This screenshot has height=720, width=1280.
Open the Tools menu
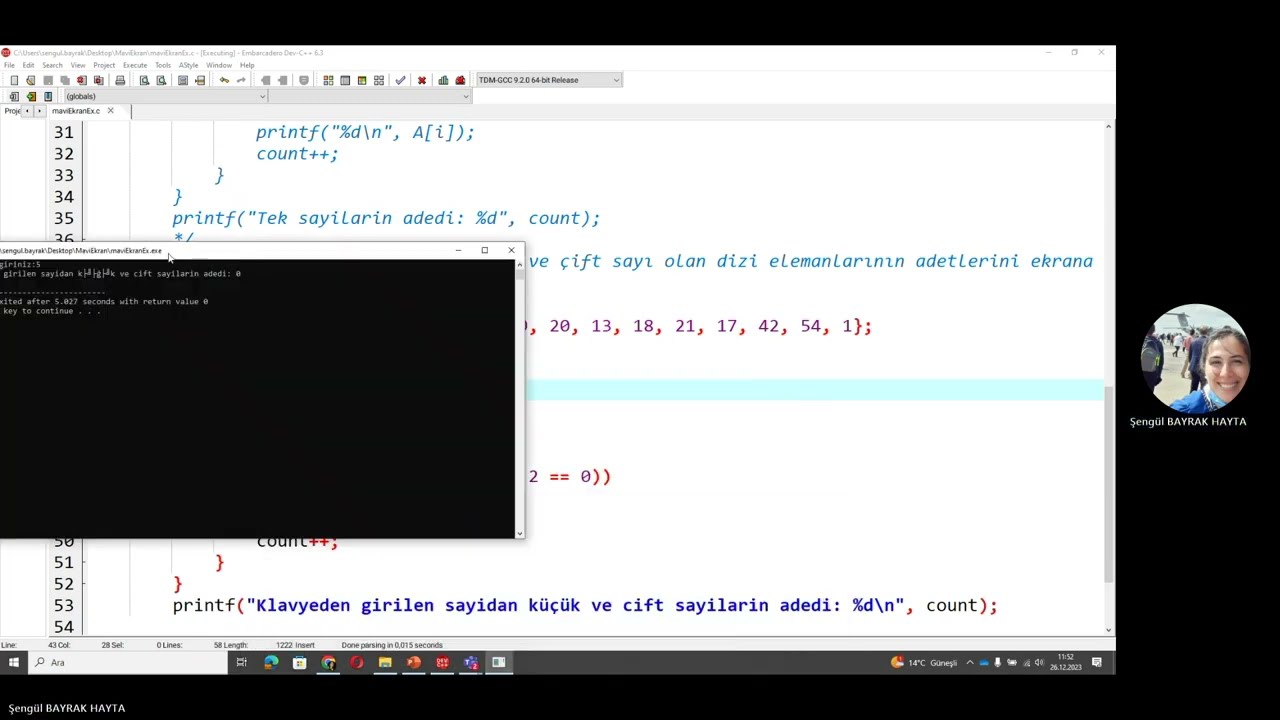pyautogui.click(x=163, y=65)
